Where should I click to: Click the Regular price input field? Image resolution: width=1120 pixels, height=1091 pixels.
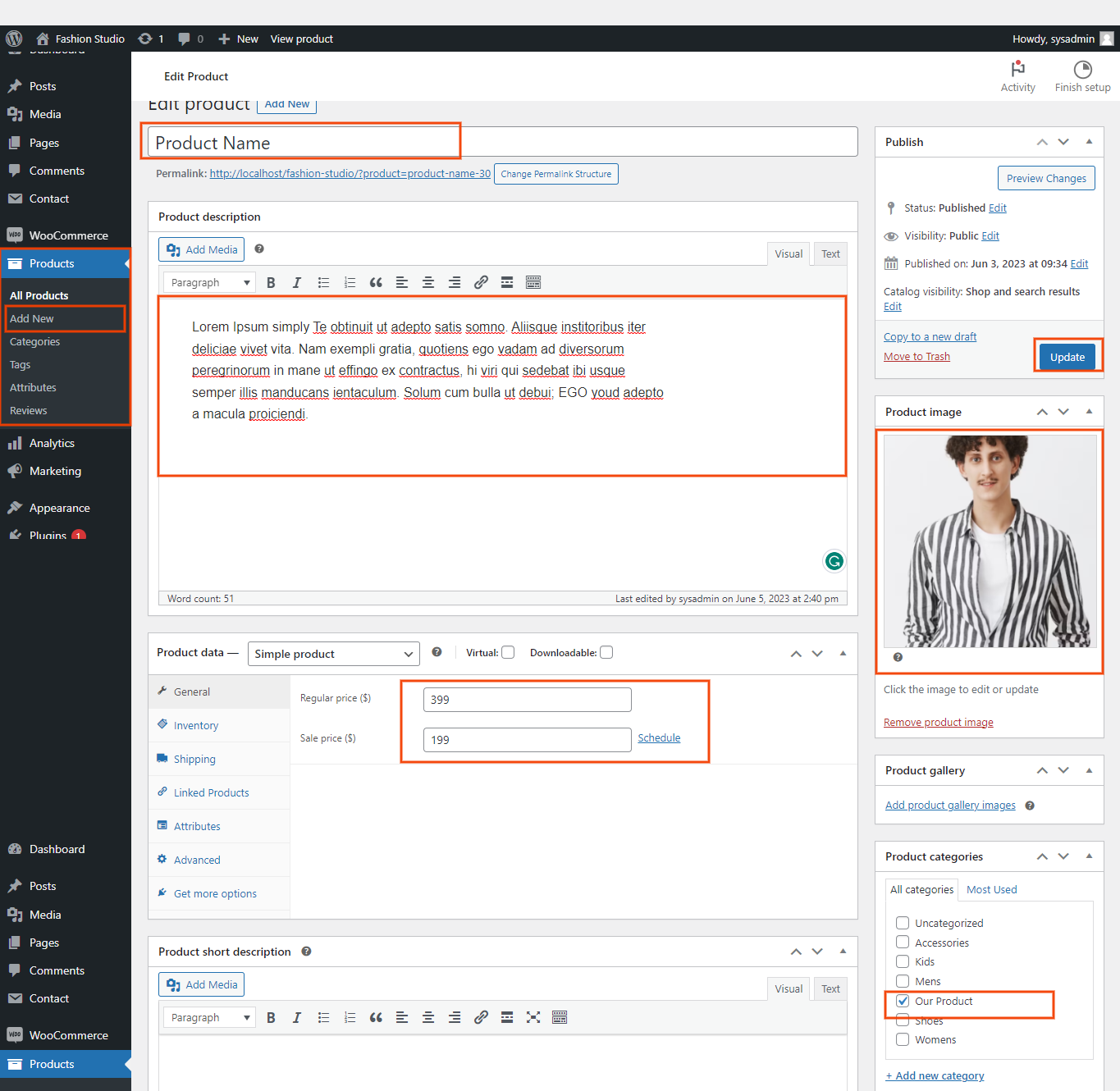[x=527, y=700]
